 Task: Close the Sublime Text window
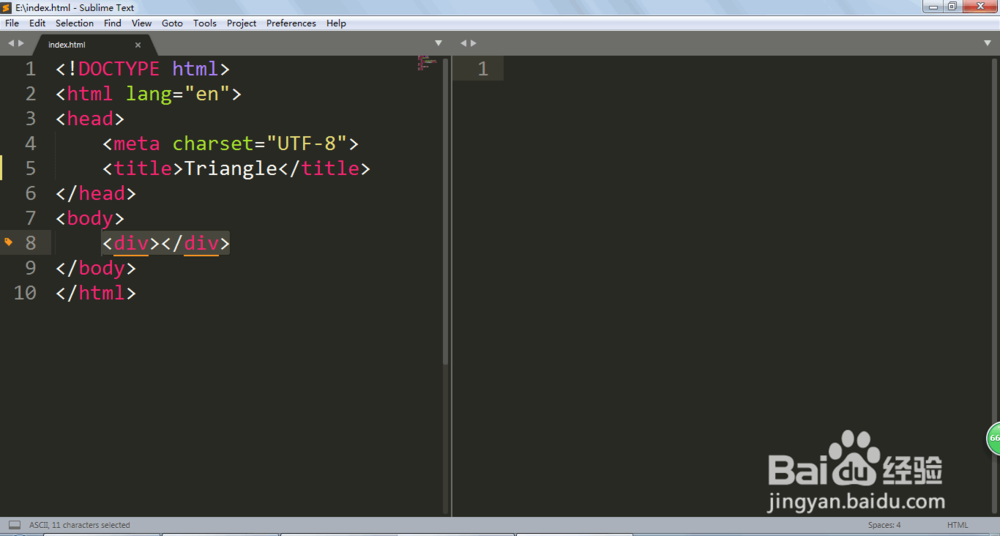981,6
